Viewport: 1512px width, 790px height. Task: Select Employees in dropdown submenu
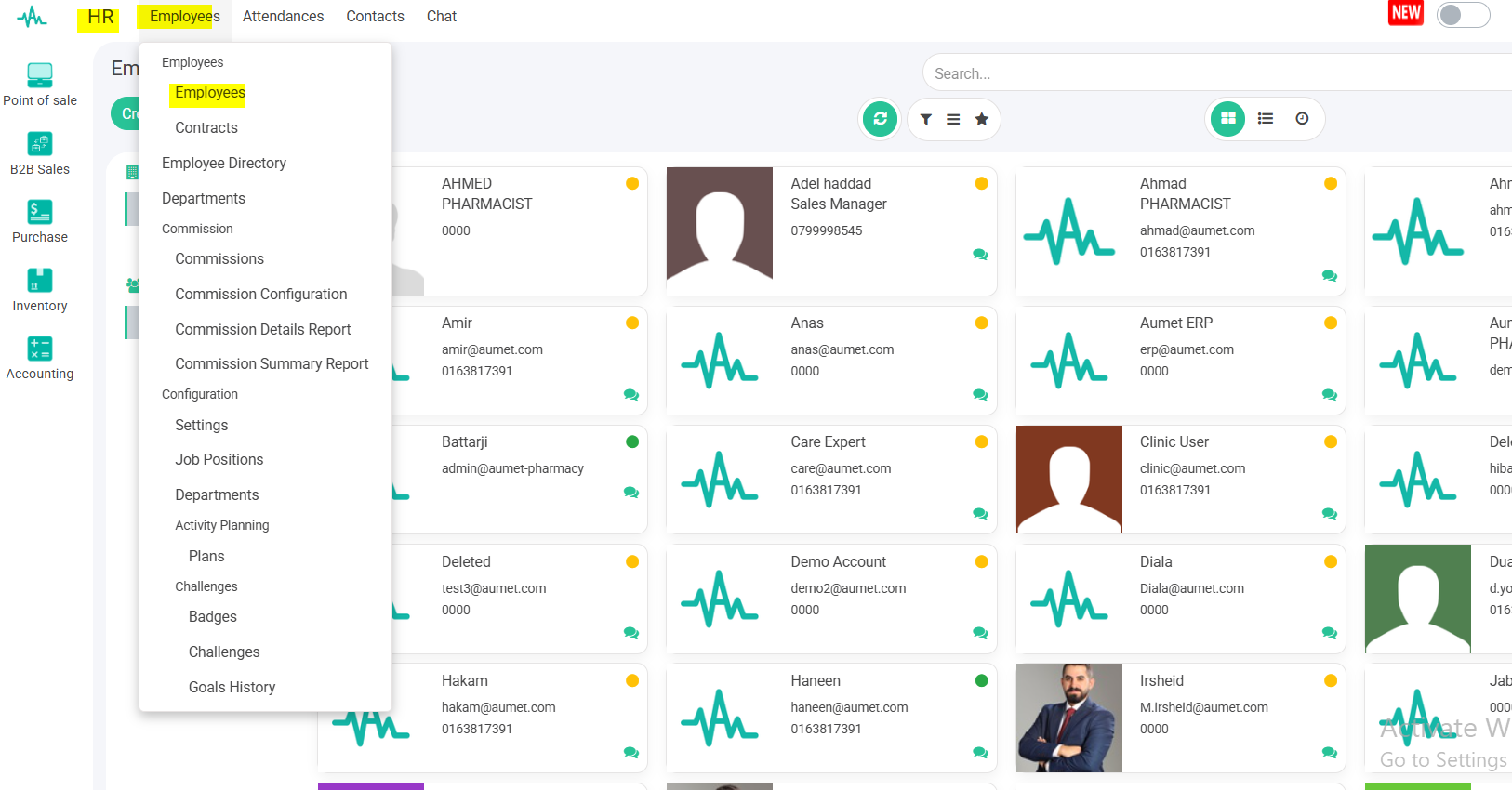coord(209,93)
